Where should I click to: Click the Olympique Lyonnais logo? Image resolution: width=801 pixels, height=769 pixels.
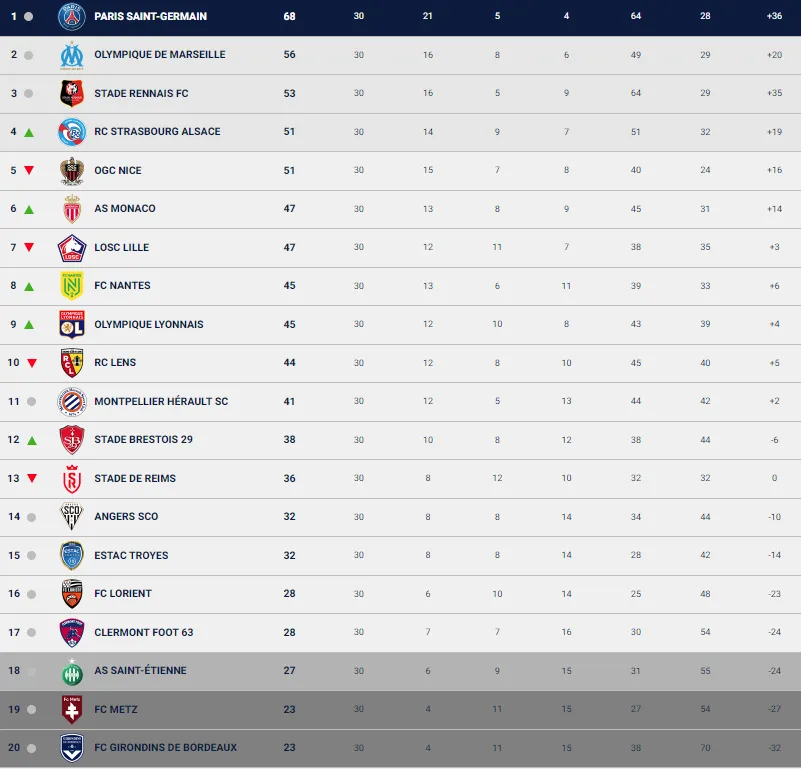tap(71, 324)
